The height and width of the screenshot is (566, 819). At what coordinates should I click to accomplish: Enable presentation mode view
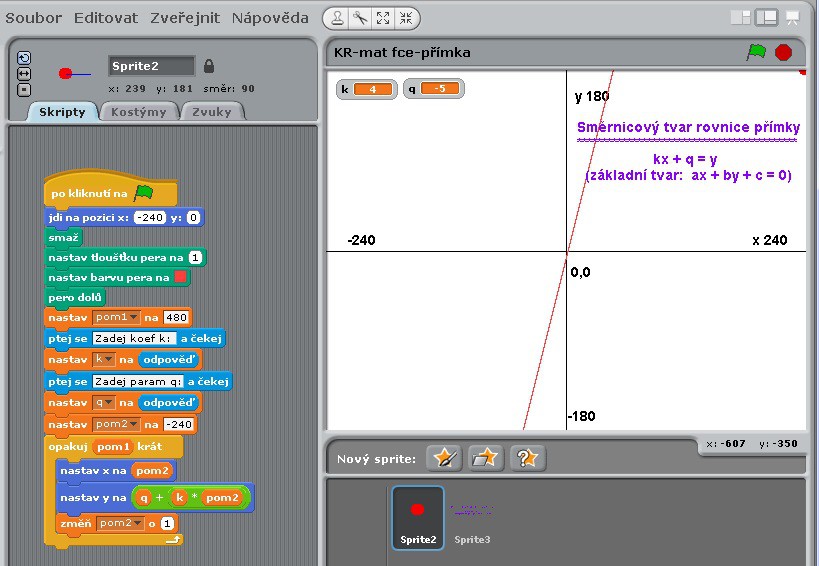[x=793, y=17]
